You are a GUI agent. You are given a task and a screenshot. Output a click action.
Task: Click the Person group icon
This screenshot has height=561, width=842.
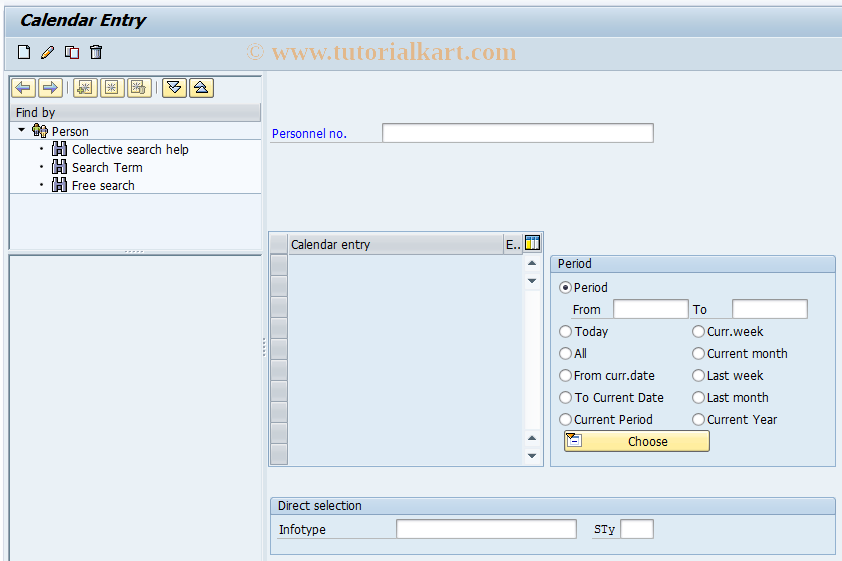(x=40, y=130)
